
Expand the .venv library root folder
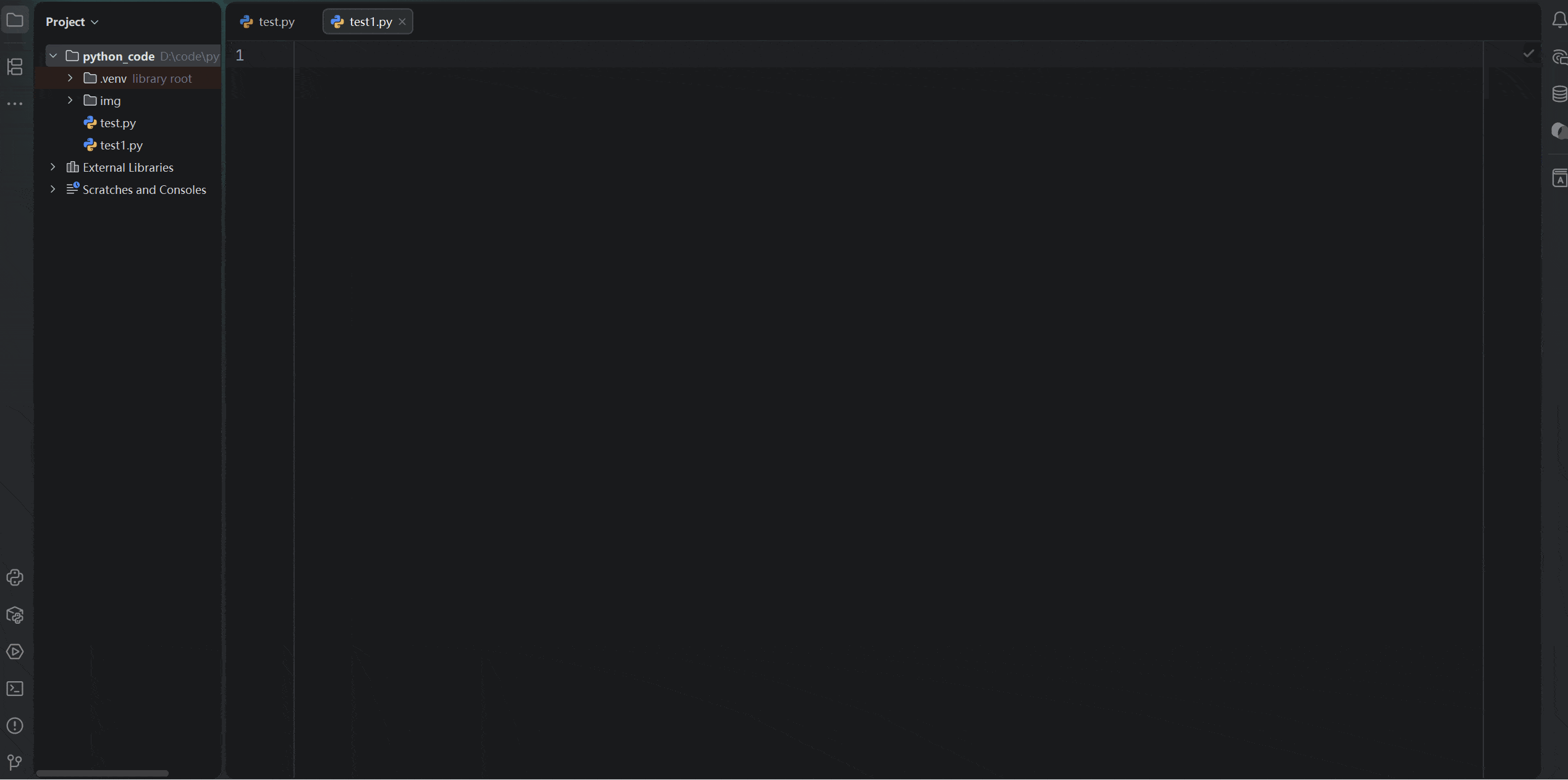(x=70, y=78)
